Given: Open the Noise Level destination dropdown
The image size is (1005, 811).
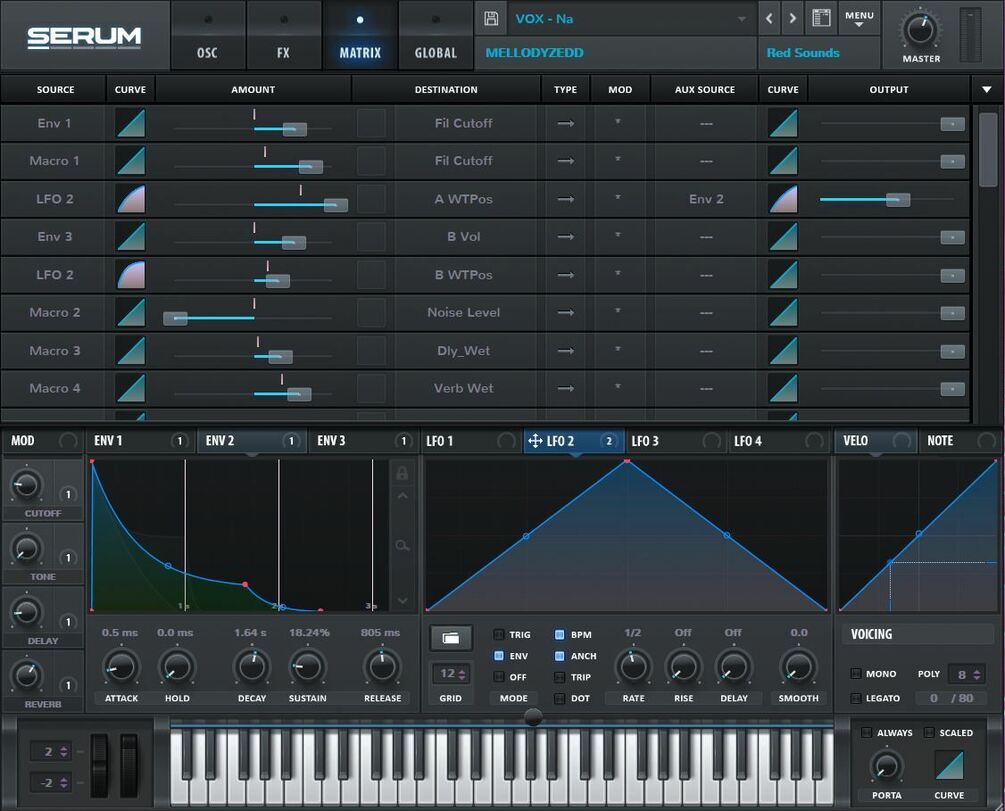Looking at the screenshot, I should click(x=463, y=312).
